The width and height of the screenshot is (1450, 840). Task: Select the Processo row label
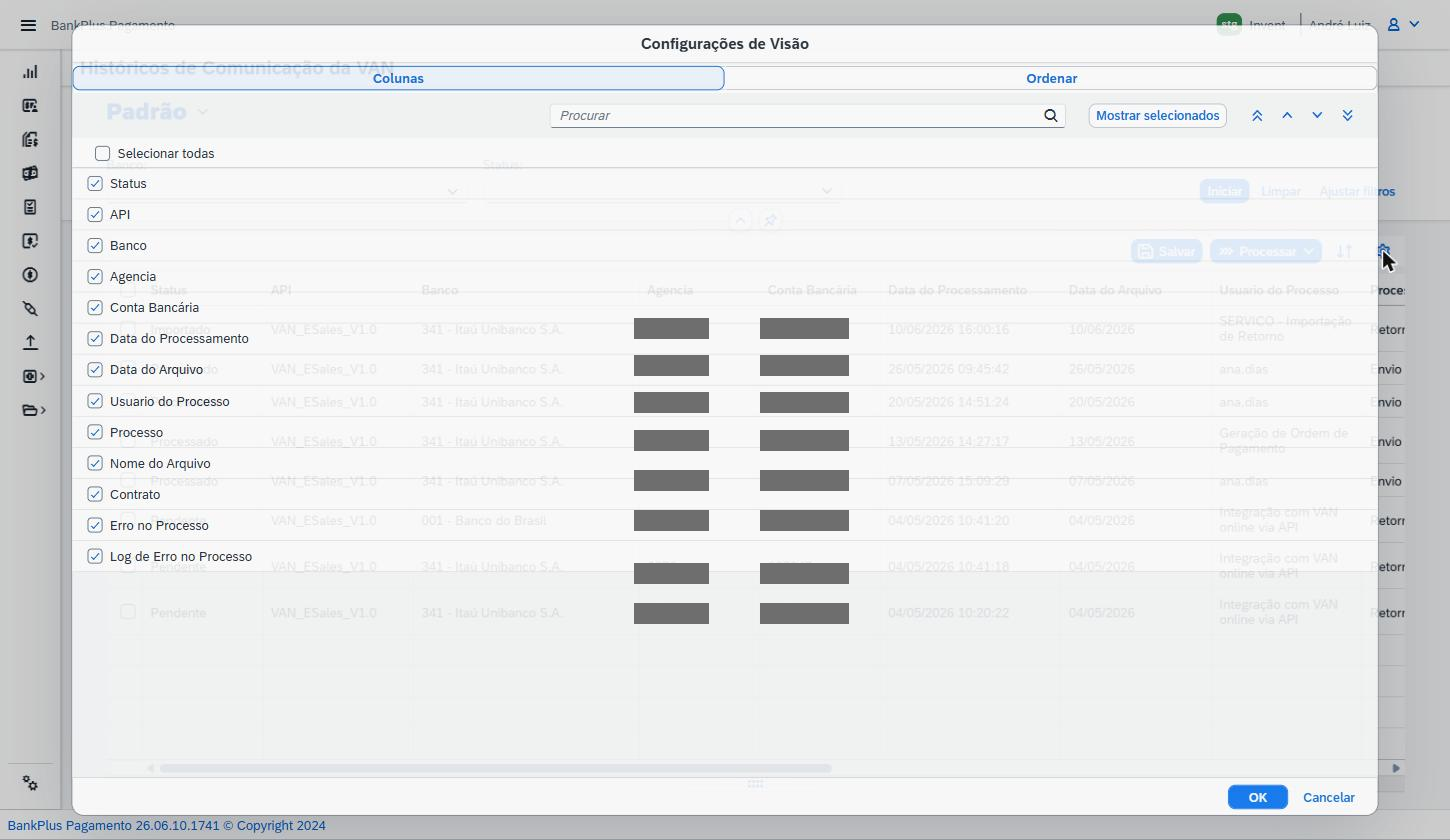point(136,433)
